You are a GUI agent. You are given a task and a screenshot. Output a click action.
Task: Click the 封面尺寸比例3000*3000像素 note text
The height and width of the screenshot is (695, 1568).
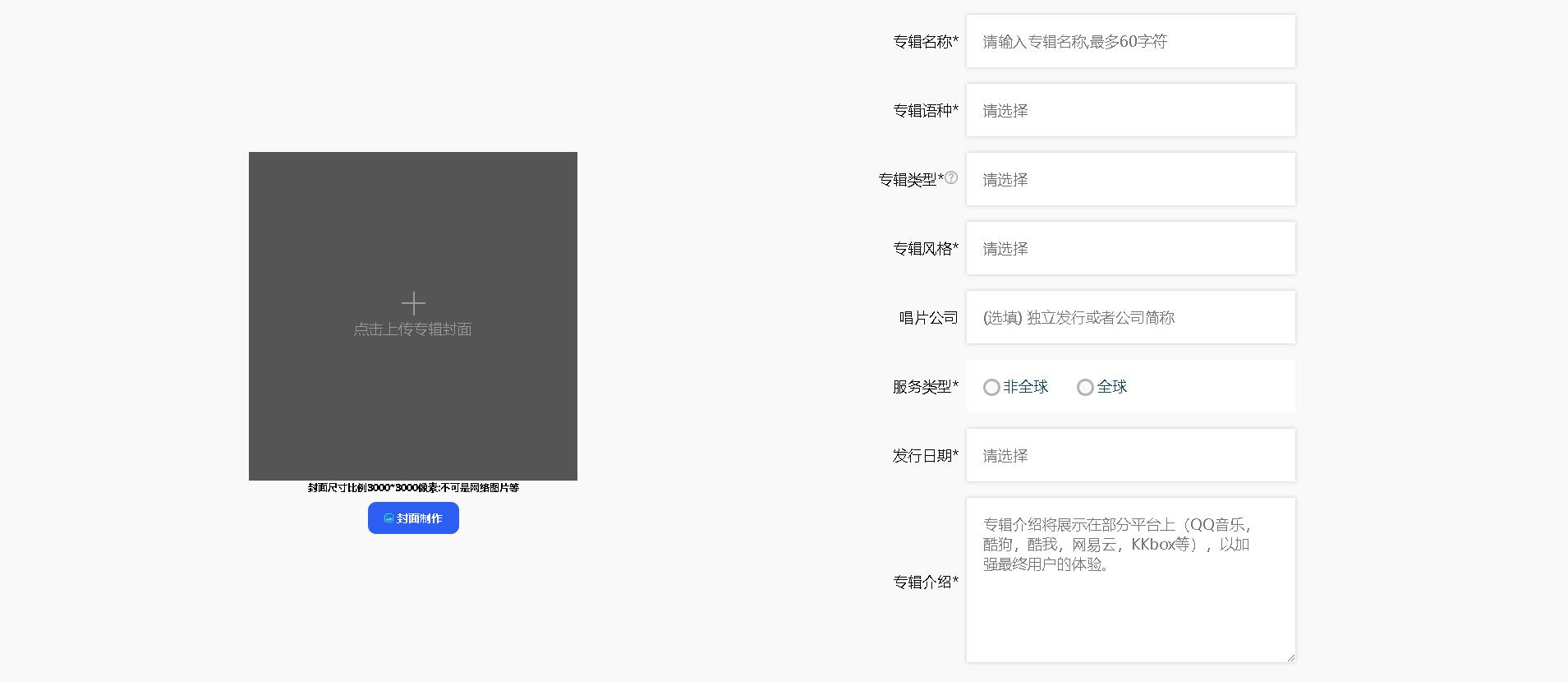pyautogui.click(x=413, y=488)
